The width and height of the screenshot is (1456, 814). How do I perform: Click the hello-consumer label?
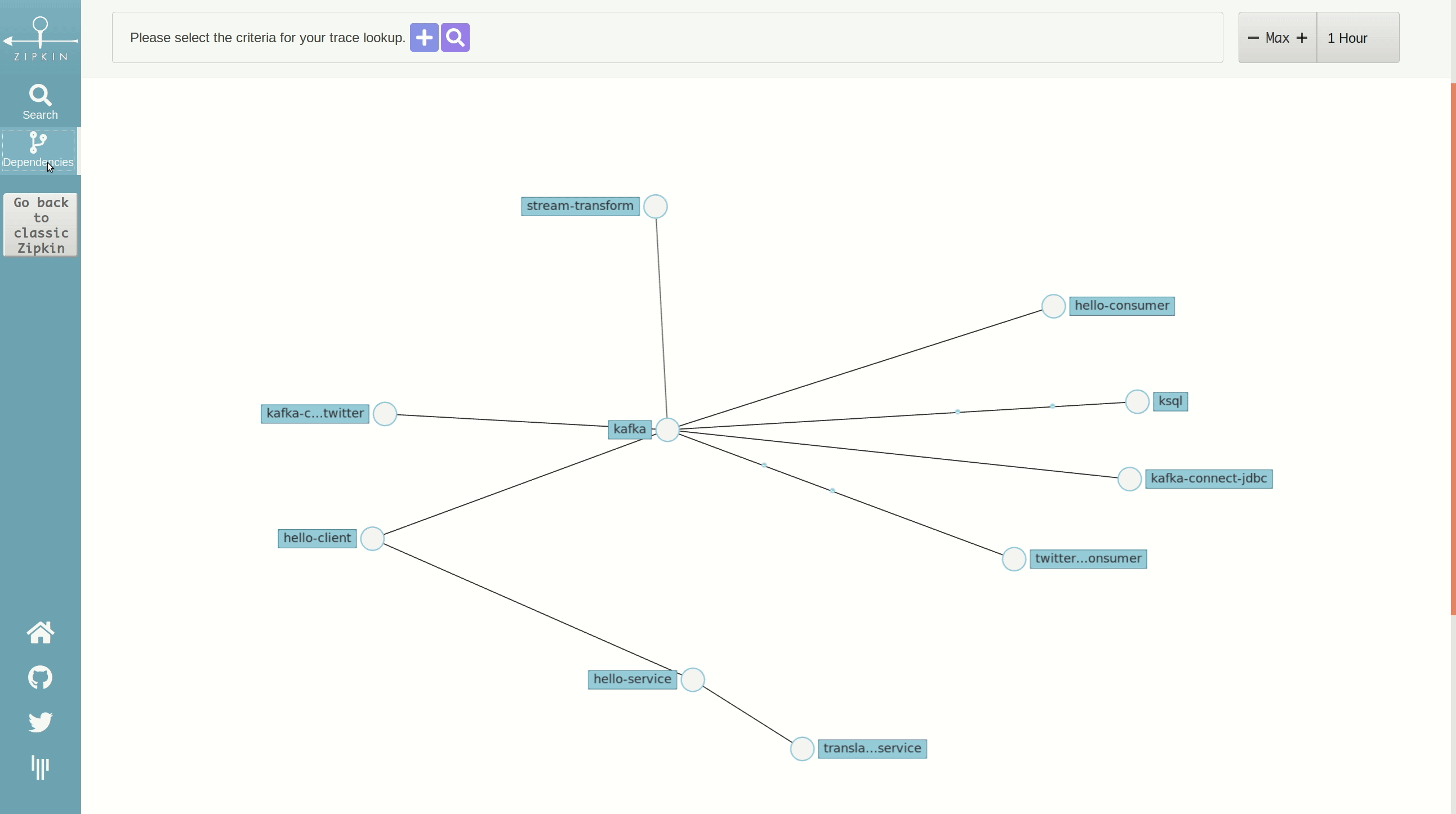coord(1122,306)
